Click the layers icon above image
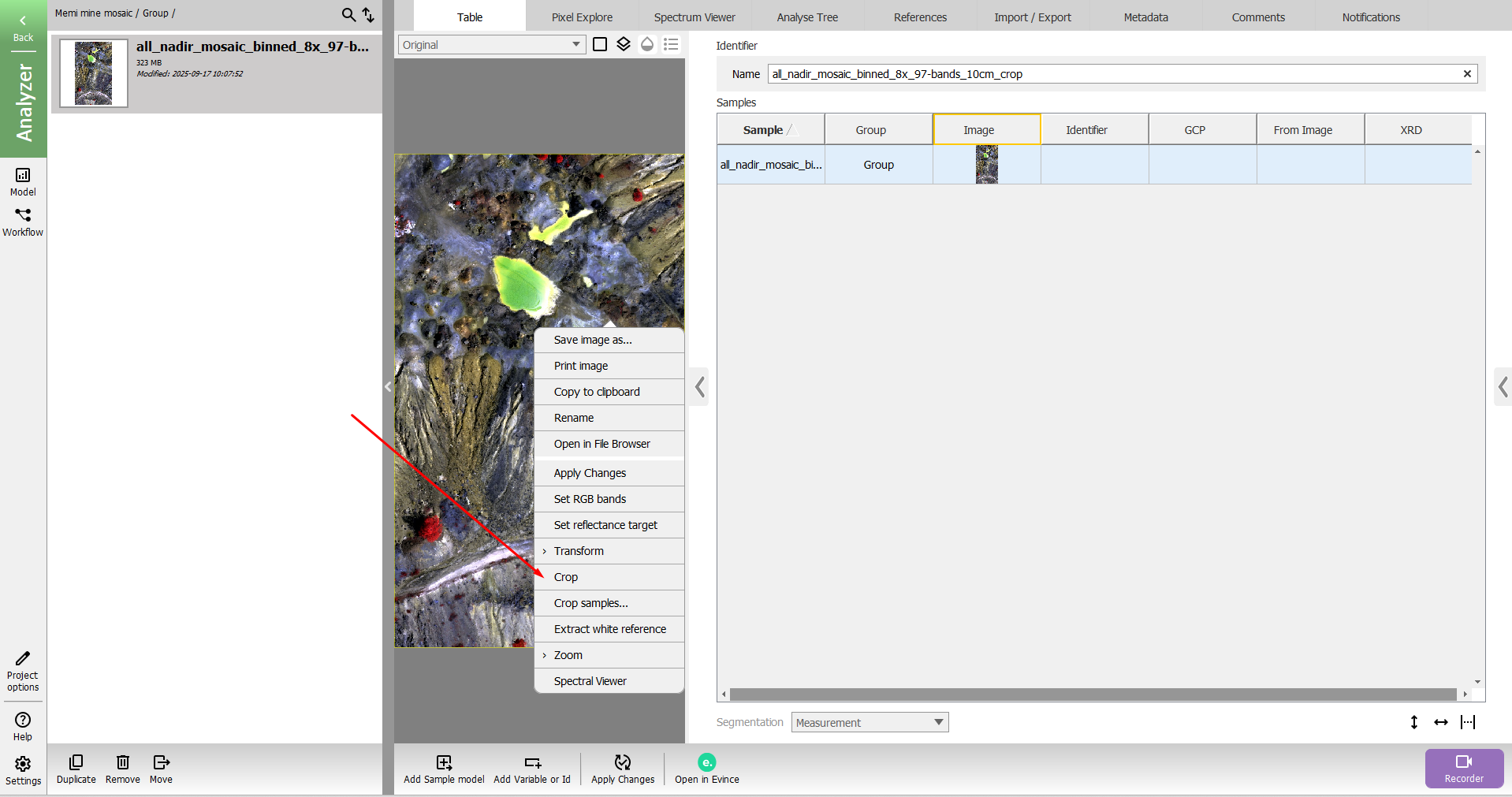 pos(624,44)
